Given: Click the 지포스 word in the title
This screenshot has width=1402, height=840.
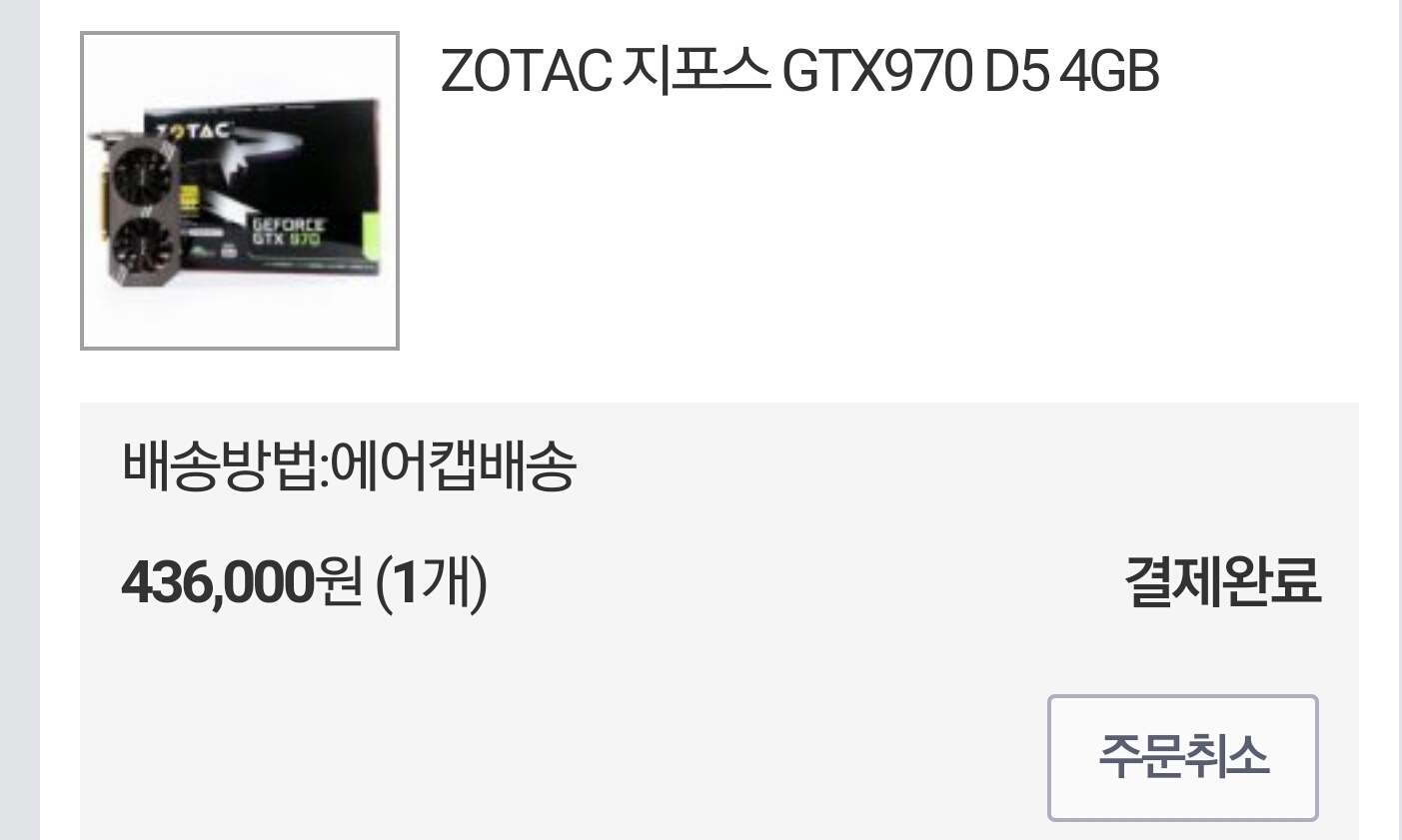Looking at the screenshot, I should [696, 71].
